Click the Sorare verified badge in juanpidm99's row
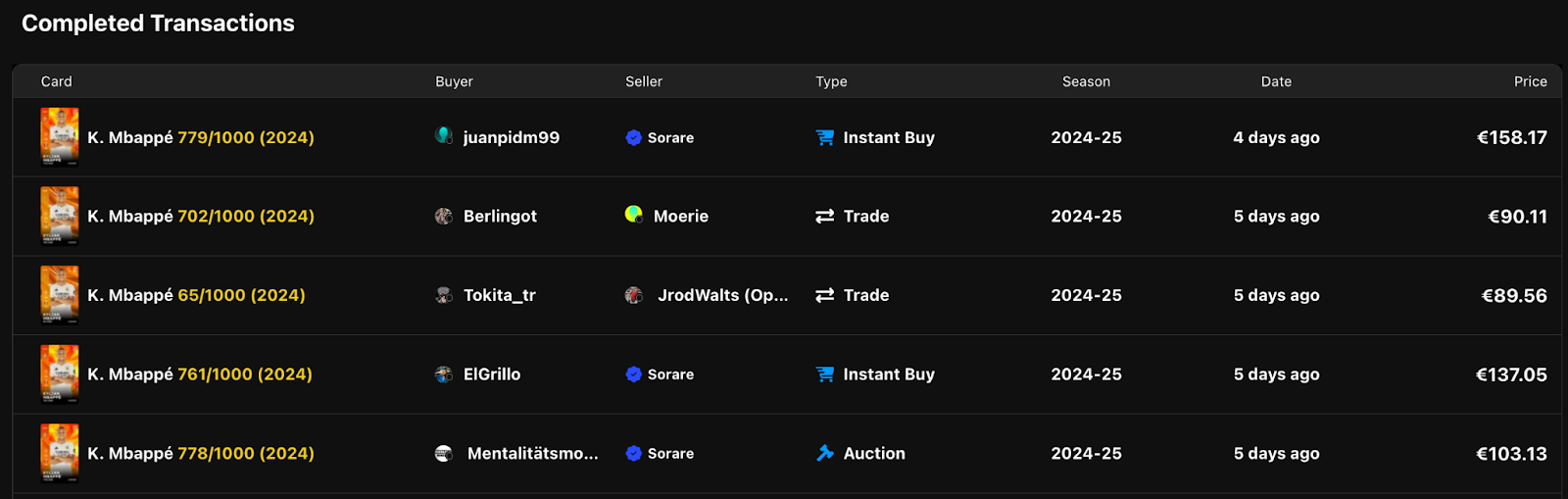The width and height of the screenshot is (1568, 499). [634, 137]
